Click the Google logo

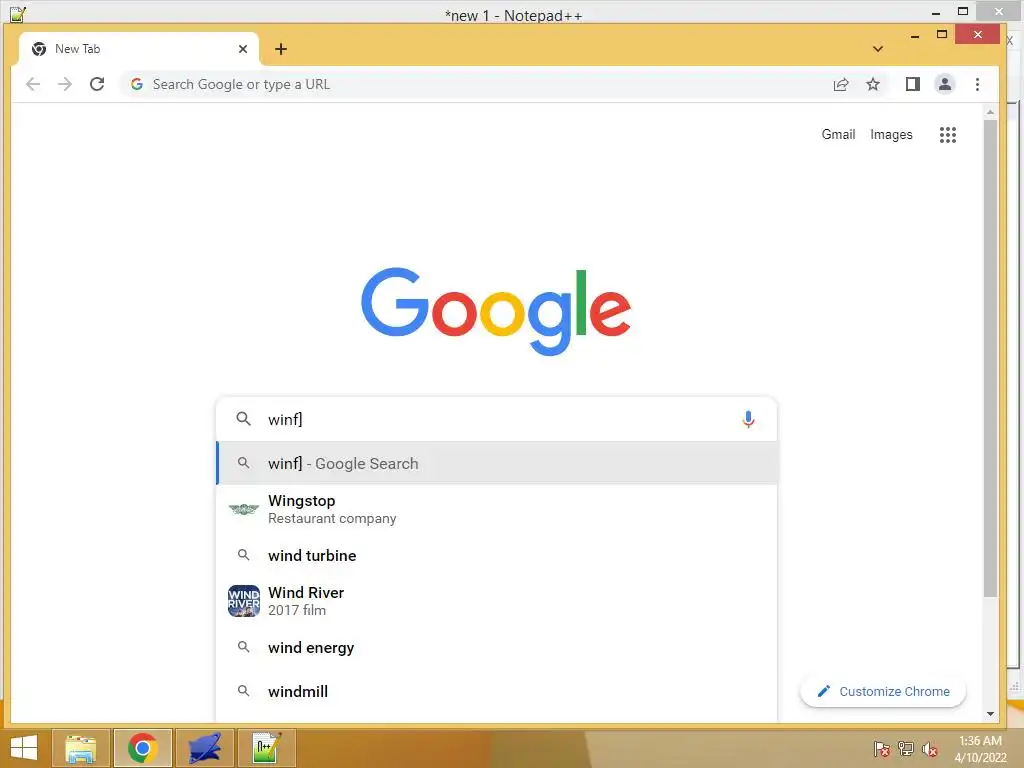tap(496, 311)
